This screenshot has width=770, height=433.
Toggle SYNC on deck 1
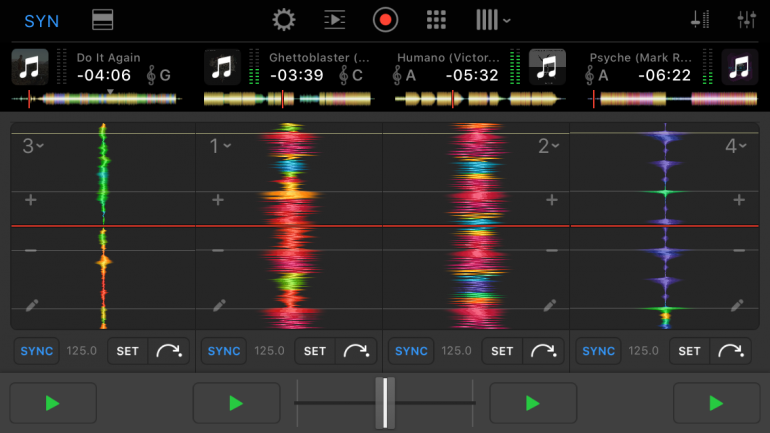(223, 351)
